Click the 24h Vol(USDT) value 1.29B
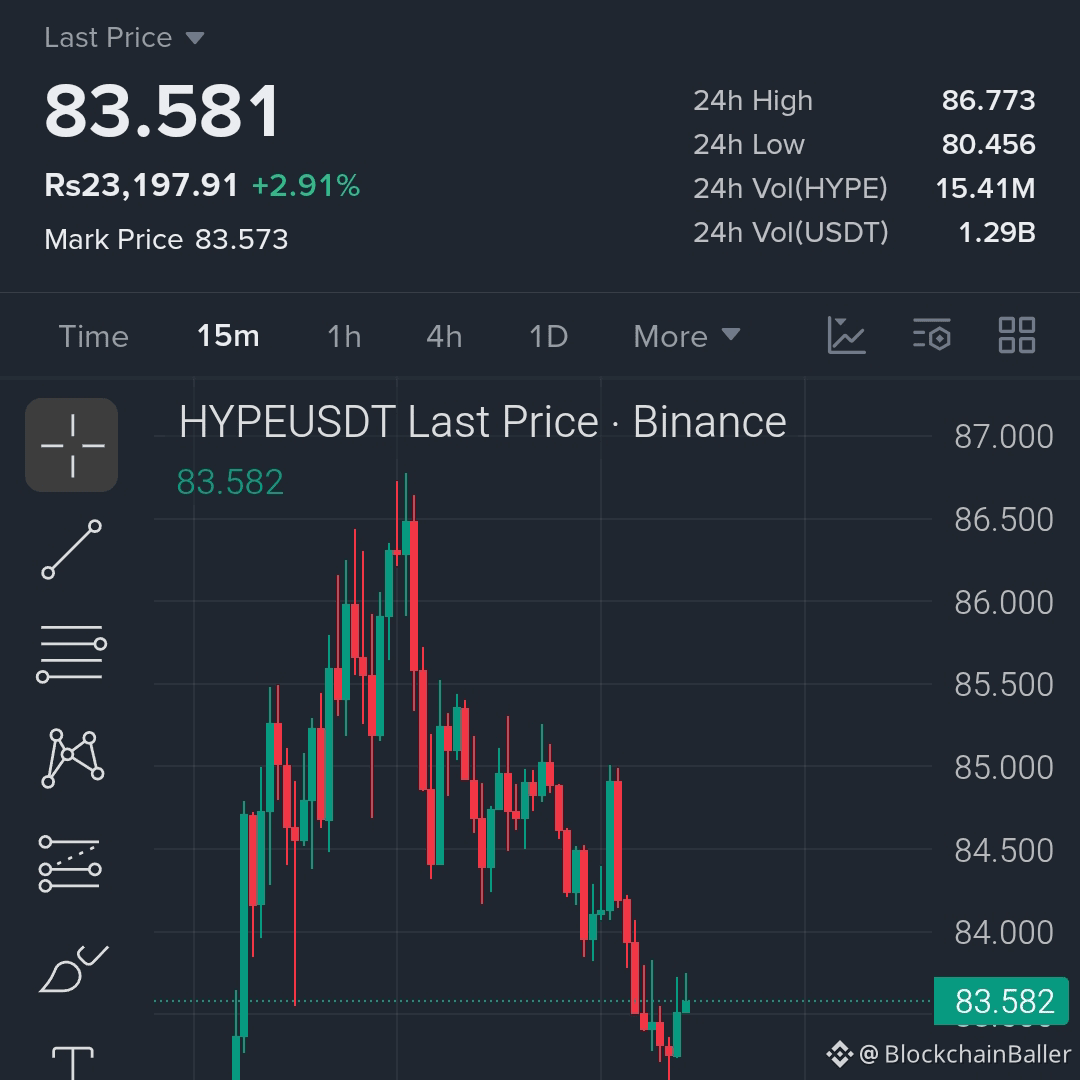Image resolution: width=1080 pixels, height=1080 pixels. click(997, 232)
